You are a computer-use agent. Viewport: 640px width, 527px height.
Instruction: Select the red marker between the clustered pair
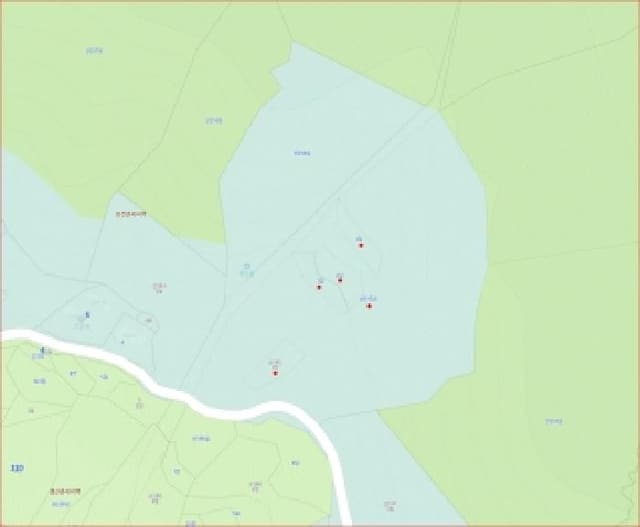coord(340,280)
